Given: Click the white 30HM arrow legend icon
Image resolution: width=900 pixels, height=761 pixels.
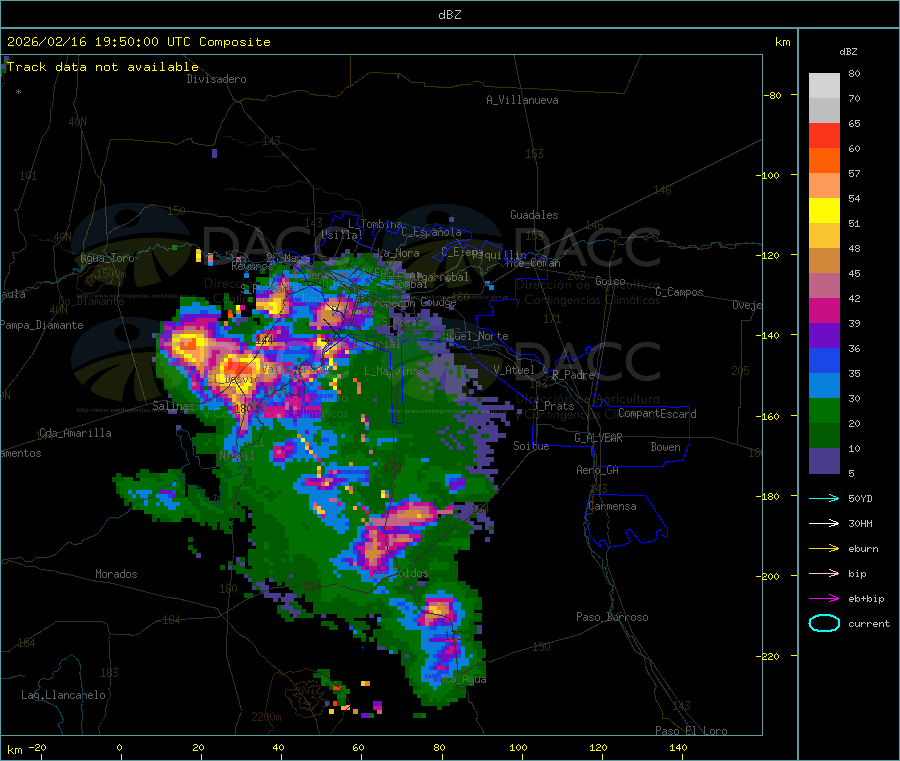Looking at the screenshot, I should (x=824, y=523).
